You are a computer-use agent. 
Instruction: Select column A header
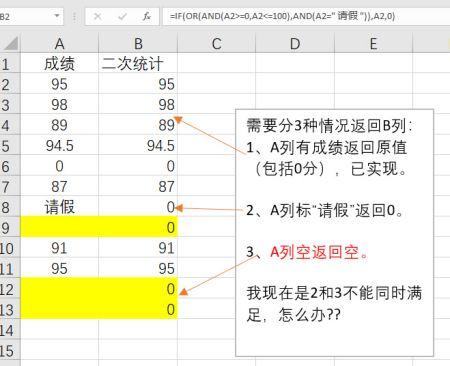pyautogui.click(x=60, y=43)
